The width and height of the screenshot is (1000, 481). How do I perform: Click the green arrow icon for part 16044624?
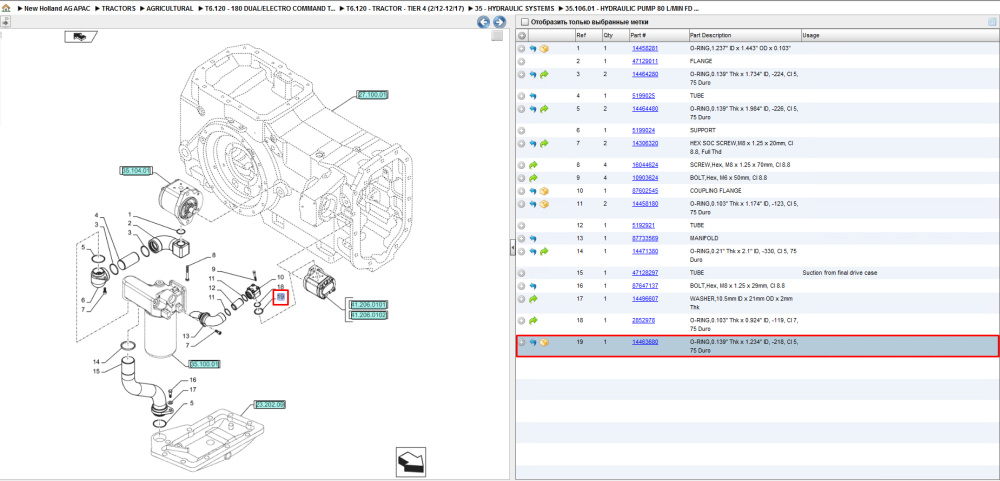click(533, 165)
